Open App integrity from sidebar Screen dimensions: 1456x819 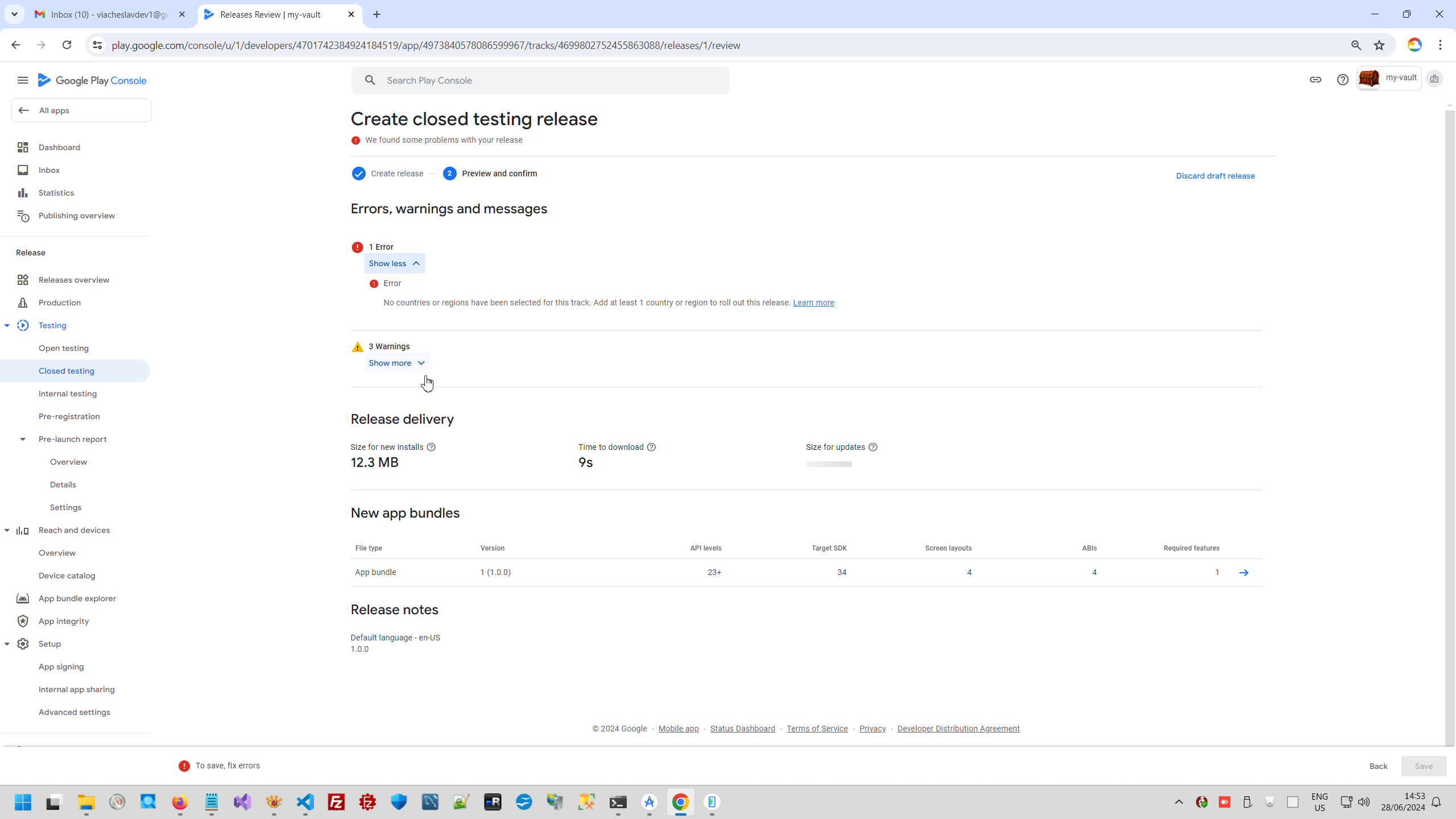click(64, 621)
